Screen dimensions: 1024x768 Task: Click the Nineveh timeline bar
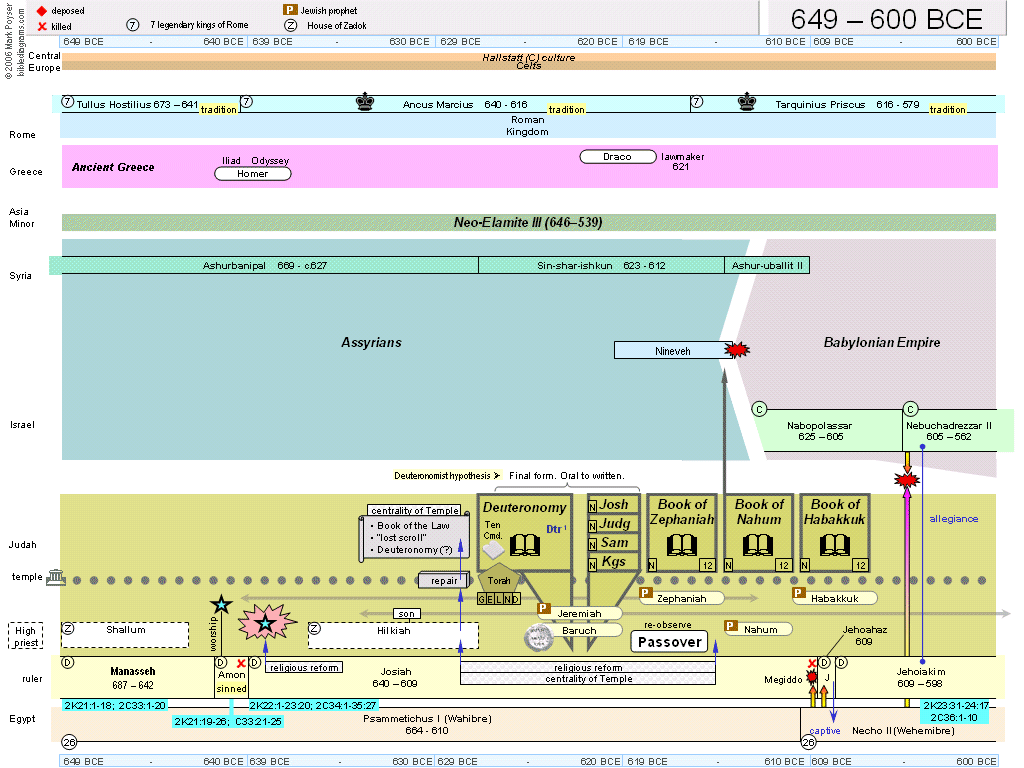pos(671,351)
